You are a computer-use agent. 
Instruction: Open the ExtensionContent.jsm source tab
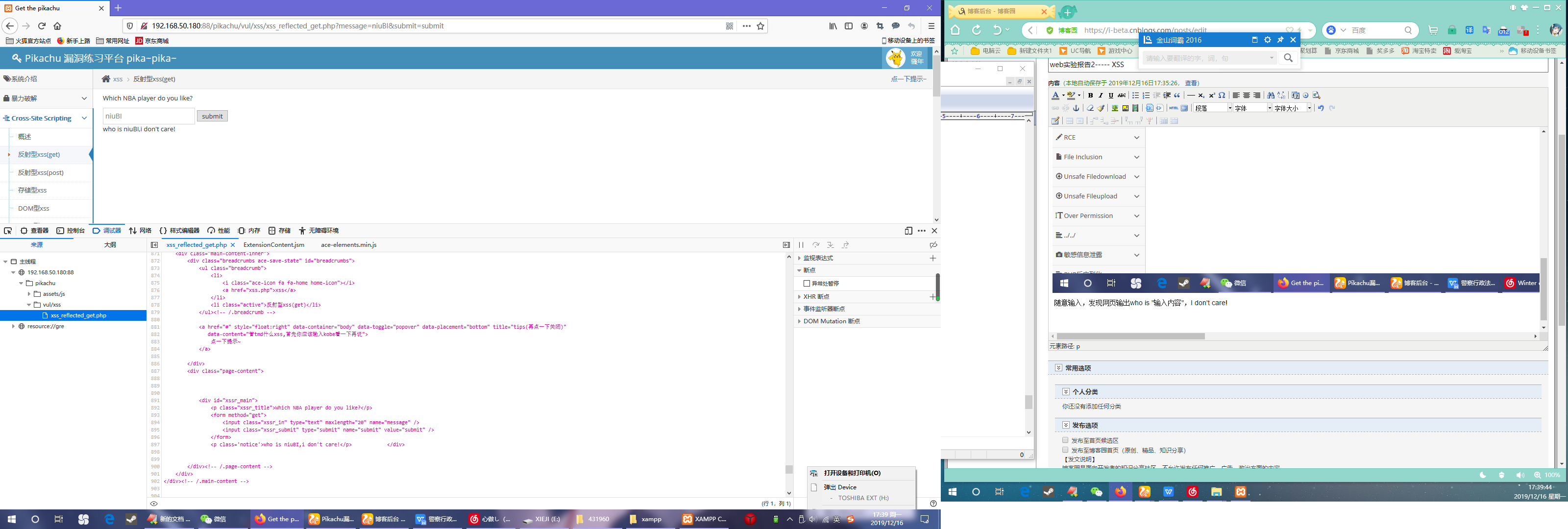click(x=273, y=245)
